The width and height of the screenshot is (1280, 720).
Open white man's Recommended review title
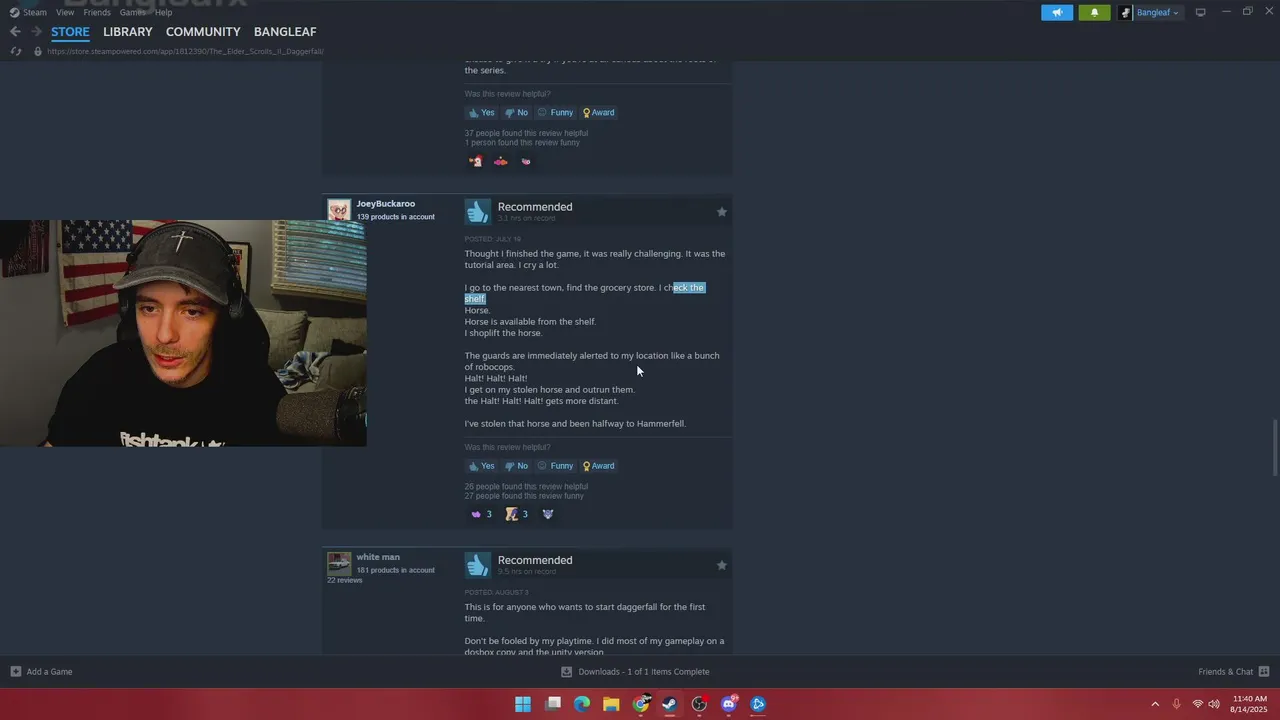[x=535, y=560]
